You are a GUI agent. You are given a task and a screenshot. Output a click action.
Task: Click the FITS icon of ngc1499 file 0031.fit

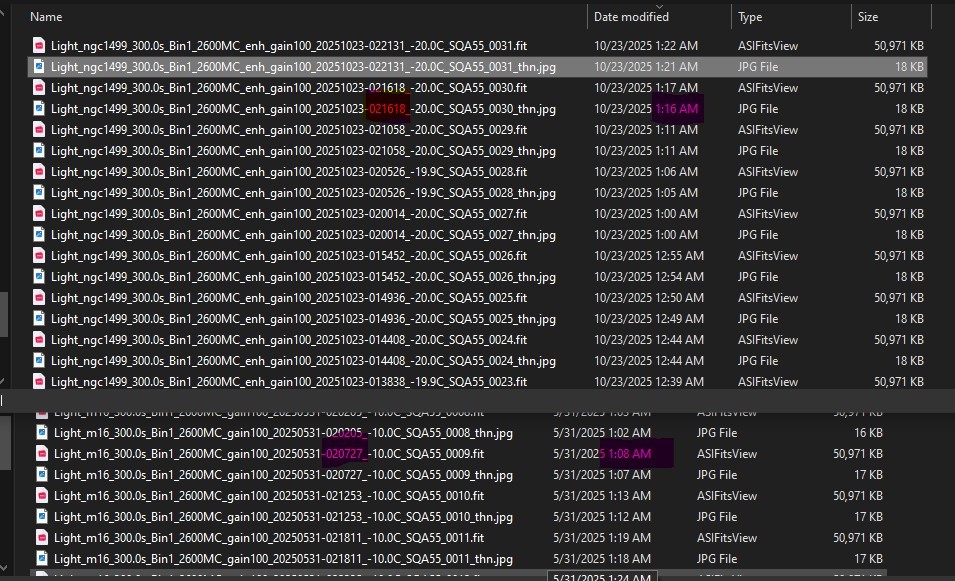(x=39, y=45)
